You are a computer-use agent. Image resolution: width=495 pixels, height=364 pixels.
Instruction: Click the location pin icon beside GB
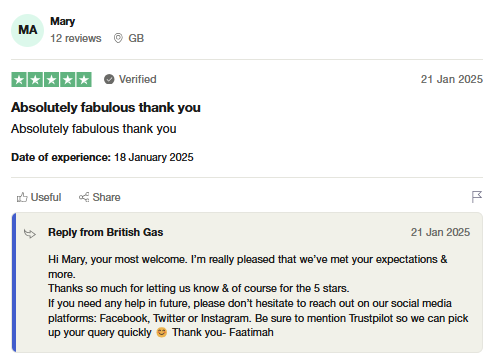click(x=118, y=38)
